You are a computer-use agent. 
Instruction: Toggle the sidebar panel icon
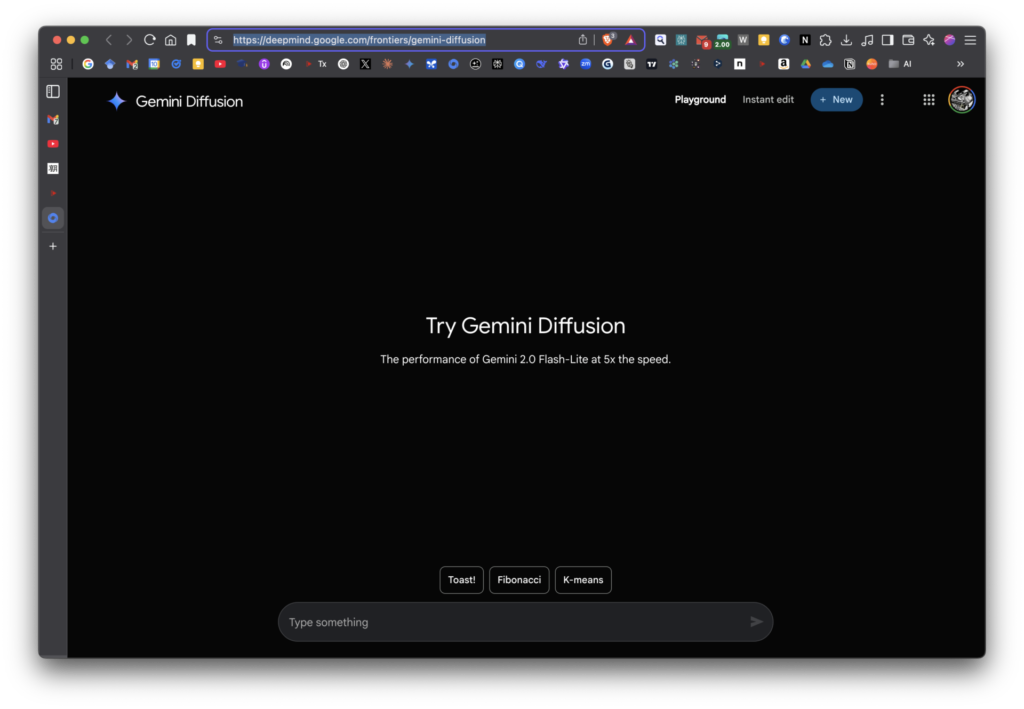point(53,91)
